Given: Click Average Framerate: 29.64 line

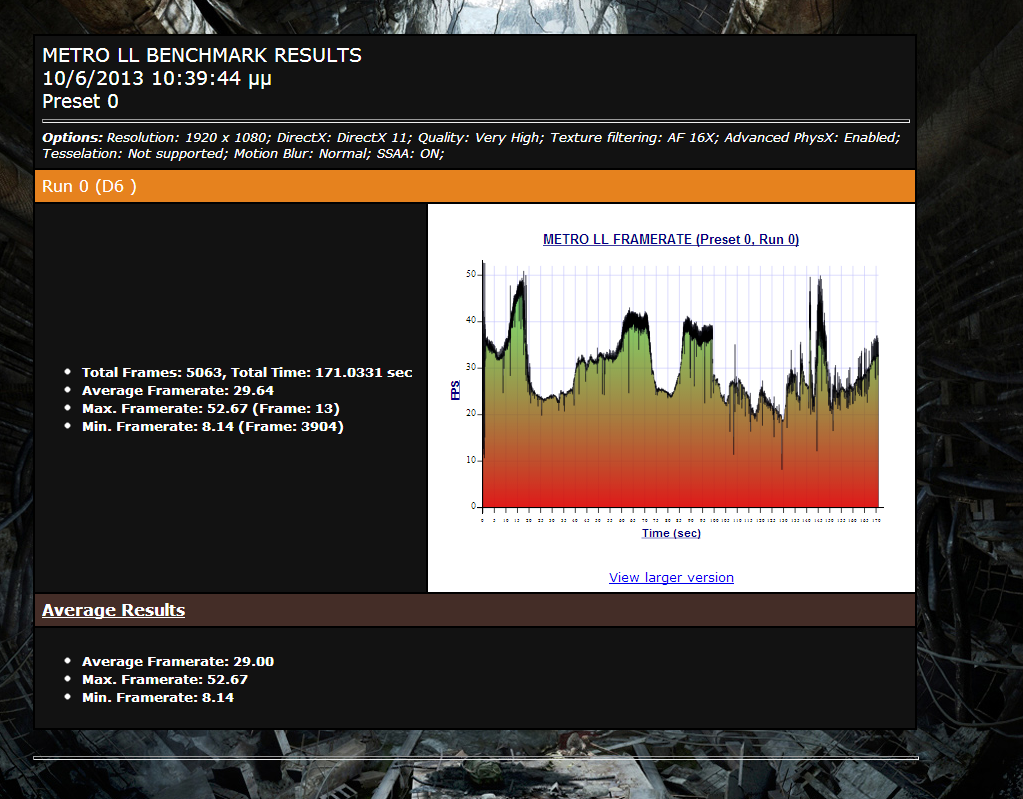Looking at the screenshot, I should [x=177, y=391].
